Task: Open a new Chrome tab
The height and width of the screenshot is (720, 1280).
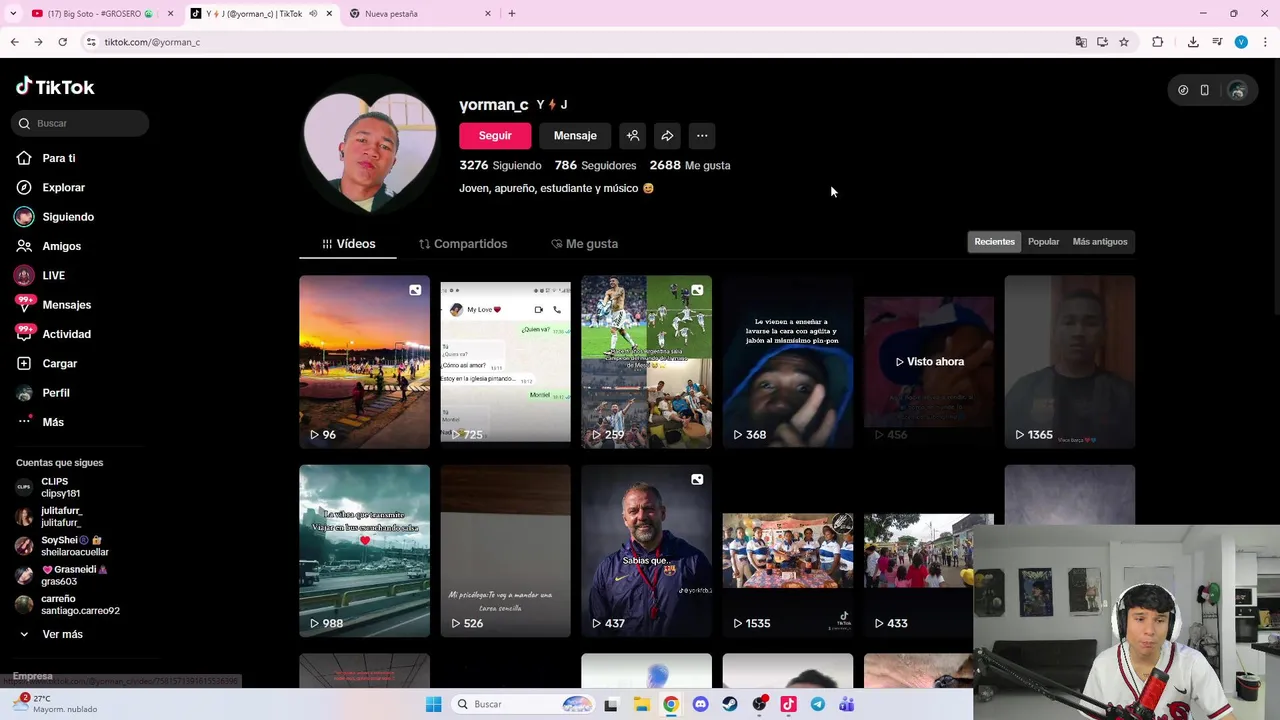Action: click(512, 14)
